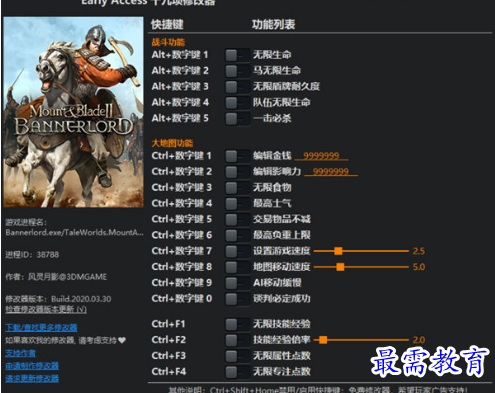Viewport: 495px width, 393px height.
Task: Enable 最高负重上限 toggle
Action: click(237, 235)
